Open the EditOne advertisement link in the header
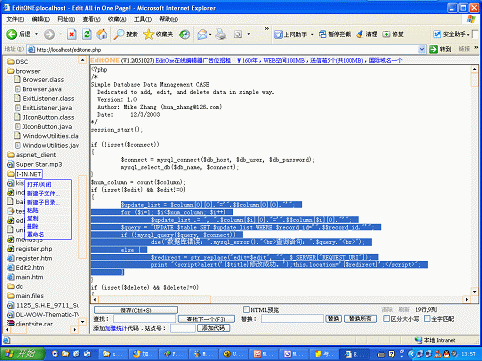The height and width of the screenshot is (361, 482). (279, 60)
